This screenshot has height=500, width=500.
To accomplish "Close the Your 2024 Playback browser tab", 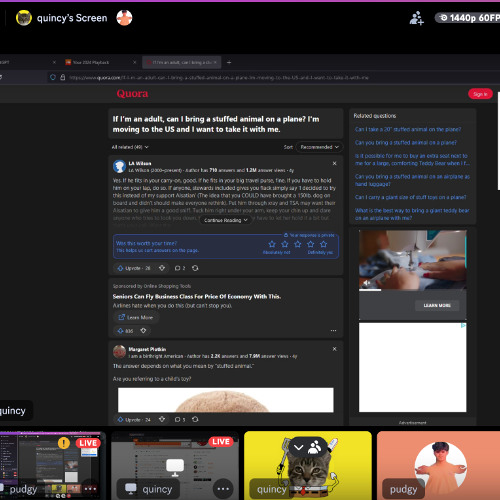I will pos(135,62).
